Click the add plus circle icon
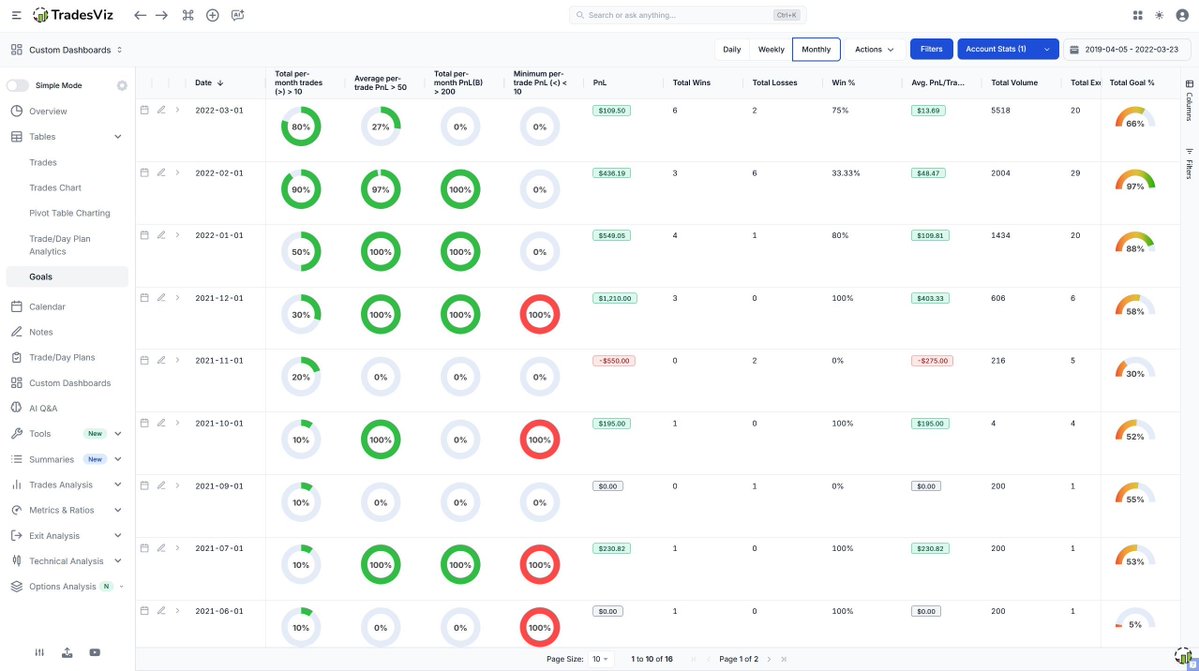The image size is (1199, 671). [x=212, y=15]
